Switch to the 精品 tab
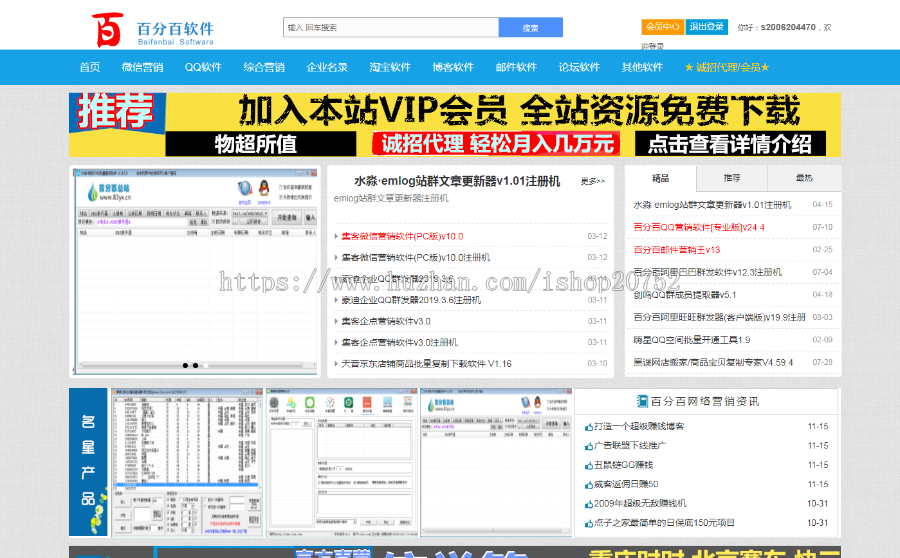Viewport: 900px width, 558px height. point(661,179)
